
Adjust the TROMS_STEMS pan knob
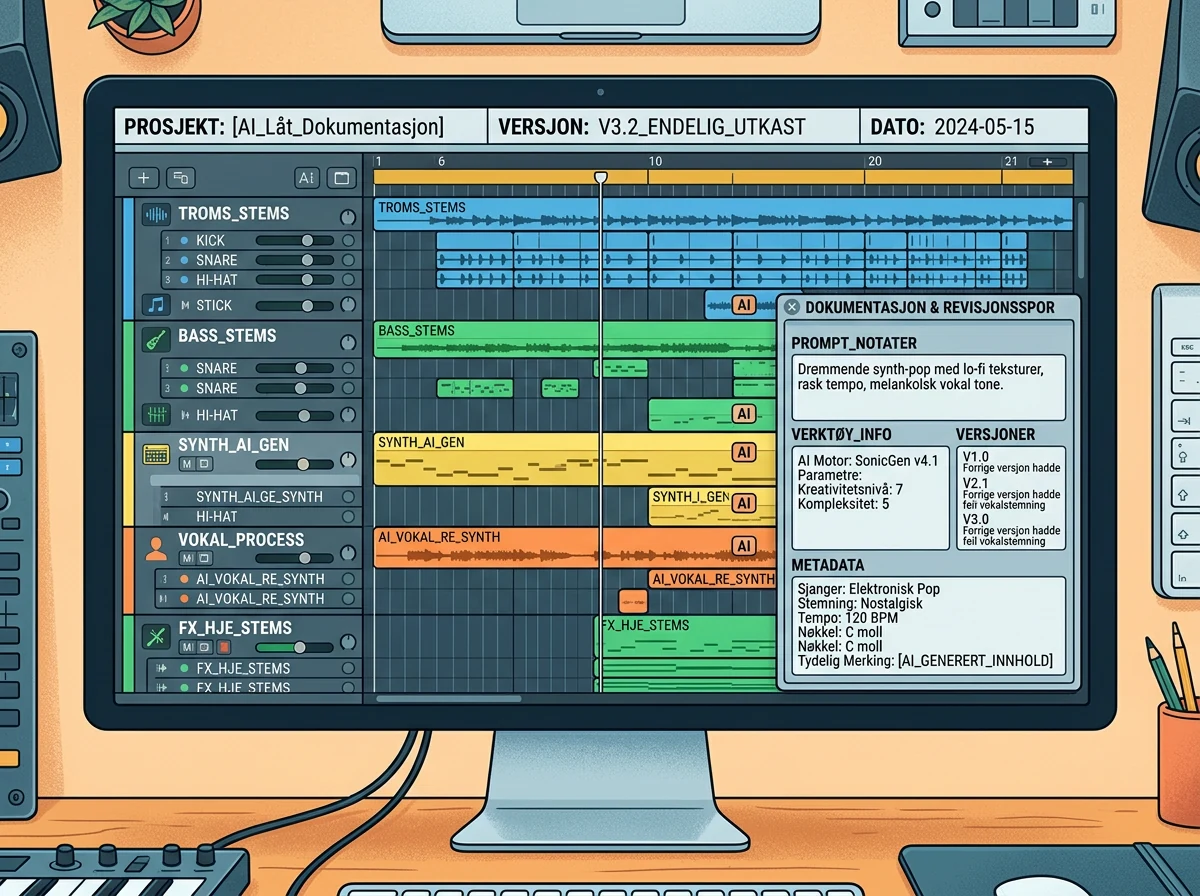click(x=348, y=217)
